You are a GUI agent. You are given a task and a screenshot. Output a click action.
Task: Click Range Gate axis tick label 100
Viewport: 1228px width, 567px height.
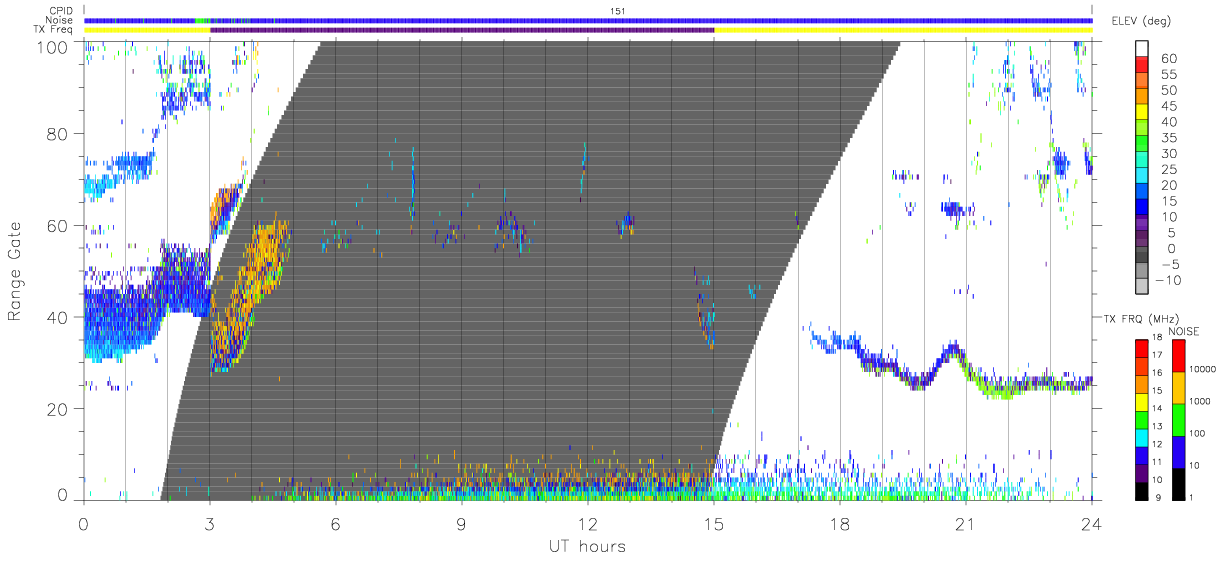54,46
